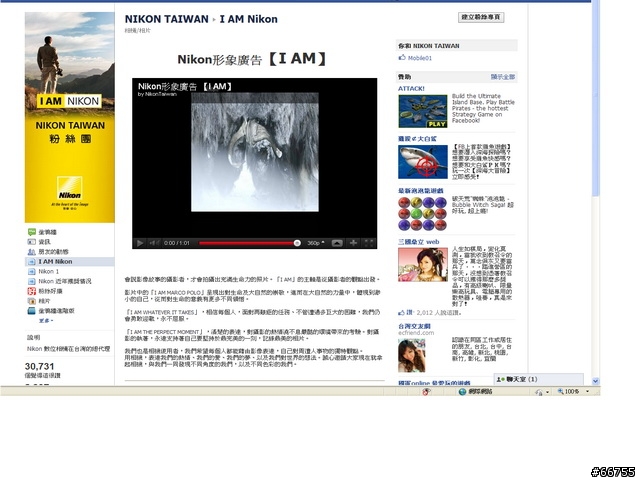Click the Battle Pirates ad thumbnail

pyautogui.click(x=423, y=111)
